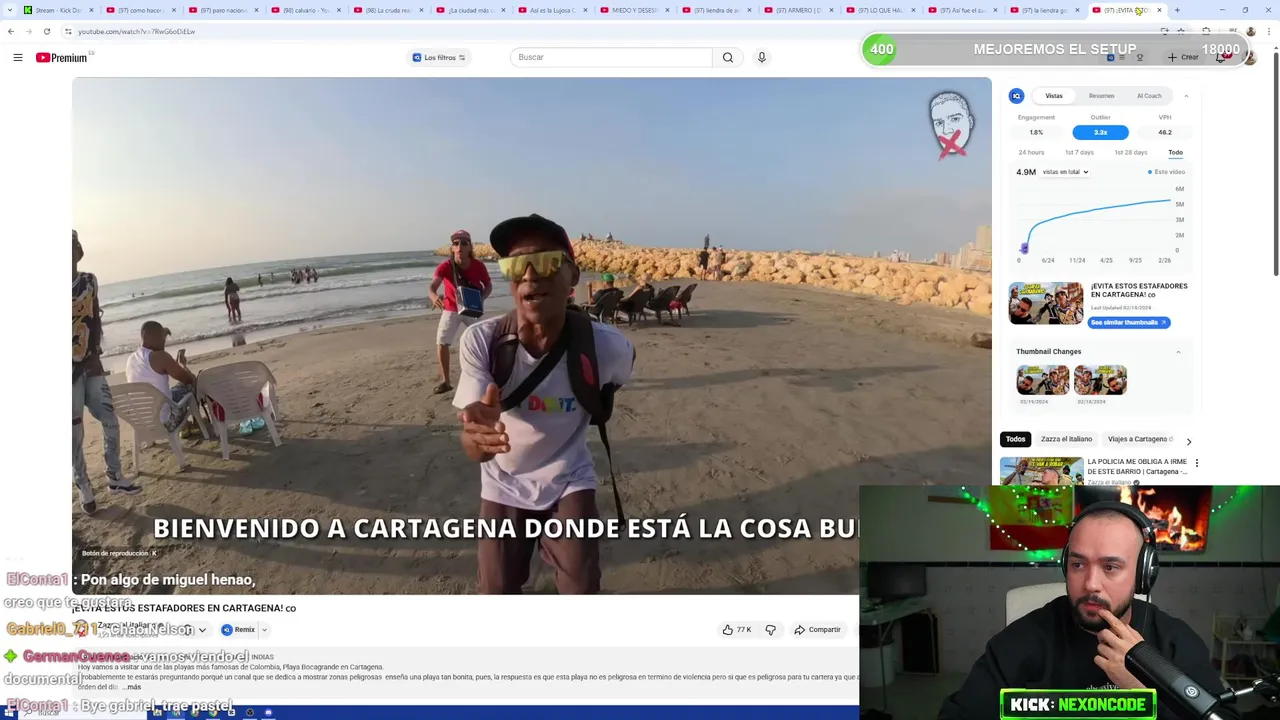1280x720 pixels.
Task: Open Los filtros extension button
Action: point(439,57)
